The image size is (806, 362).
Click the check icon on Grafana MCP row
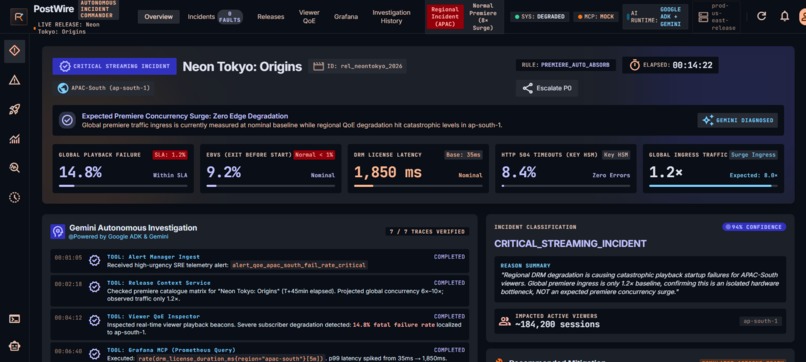(x=95, y=354)
